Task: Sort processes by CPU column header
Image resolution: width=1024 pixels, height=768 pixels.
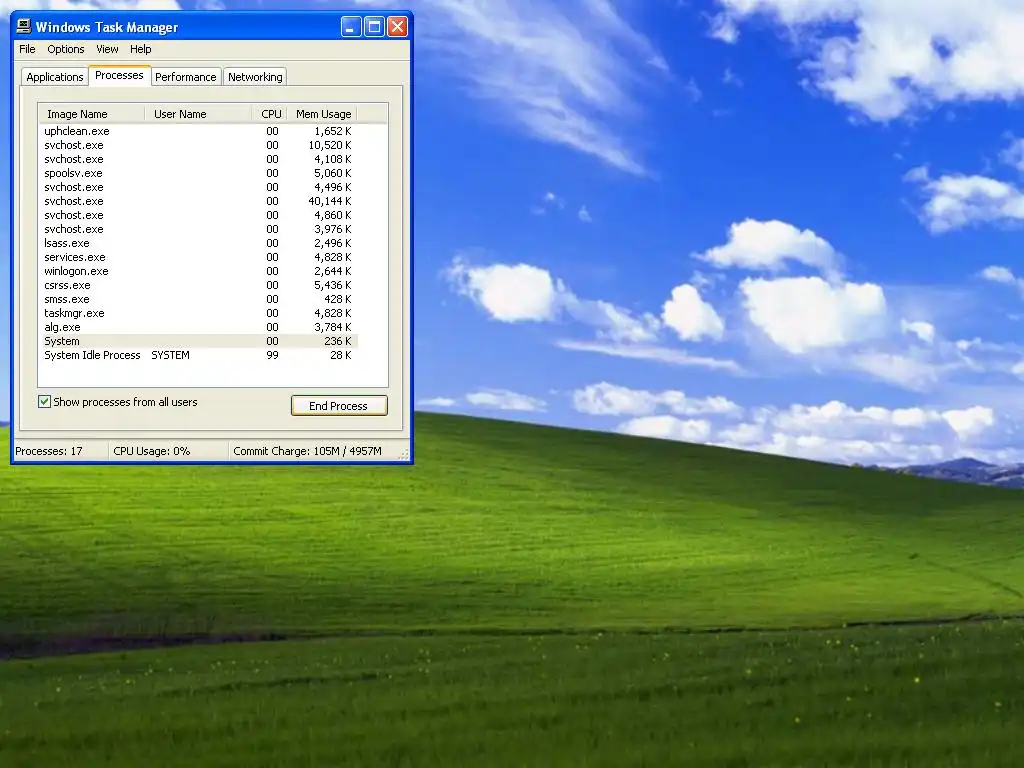Action: [270, 114]
